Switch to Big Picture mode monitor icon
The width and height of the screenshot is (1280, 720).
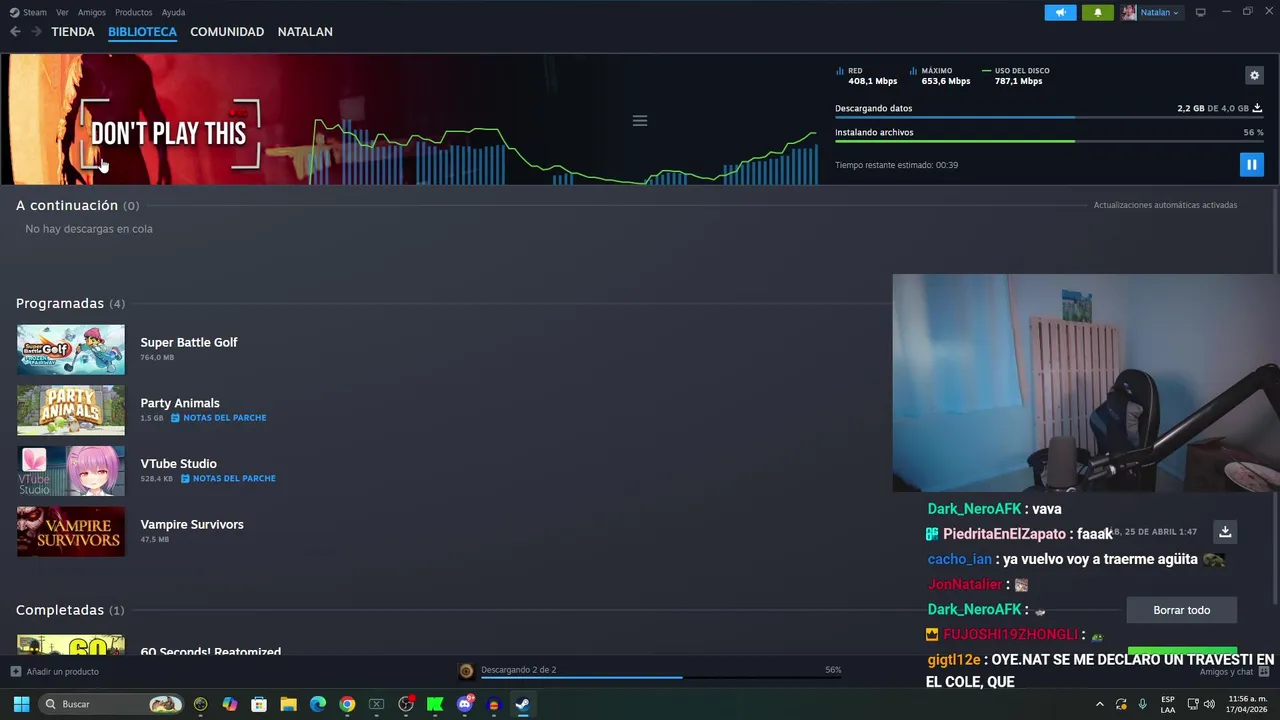click(1200, 12)
